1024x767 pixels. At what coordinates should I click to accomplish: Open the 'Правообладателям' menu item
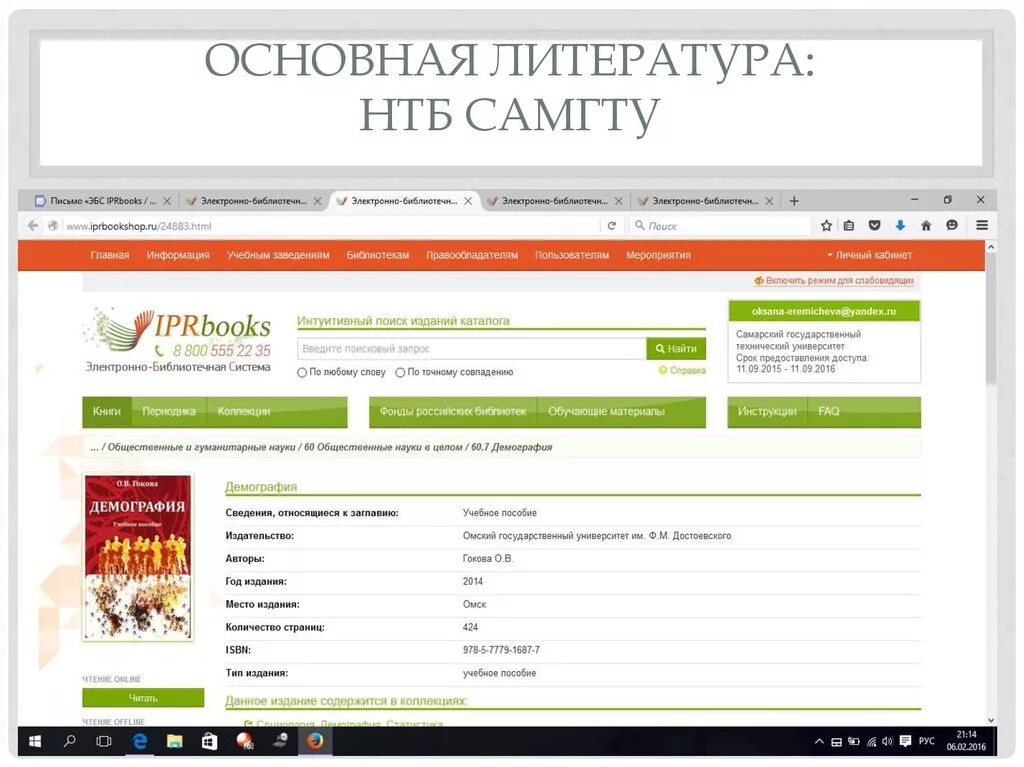472,255
